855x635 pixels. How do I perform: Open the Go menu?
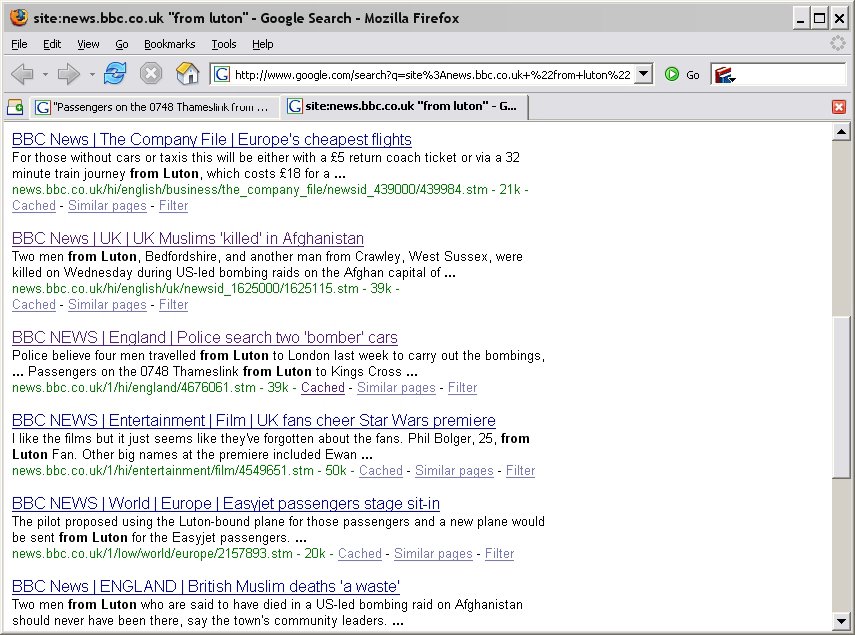[x=122, y=44]
